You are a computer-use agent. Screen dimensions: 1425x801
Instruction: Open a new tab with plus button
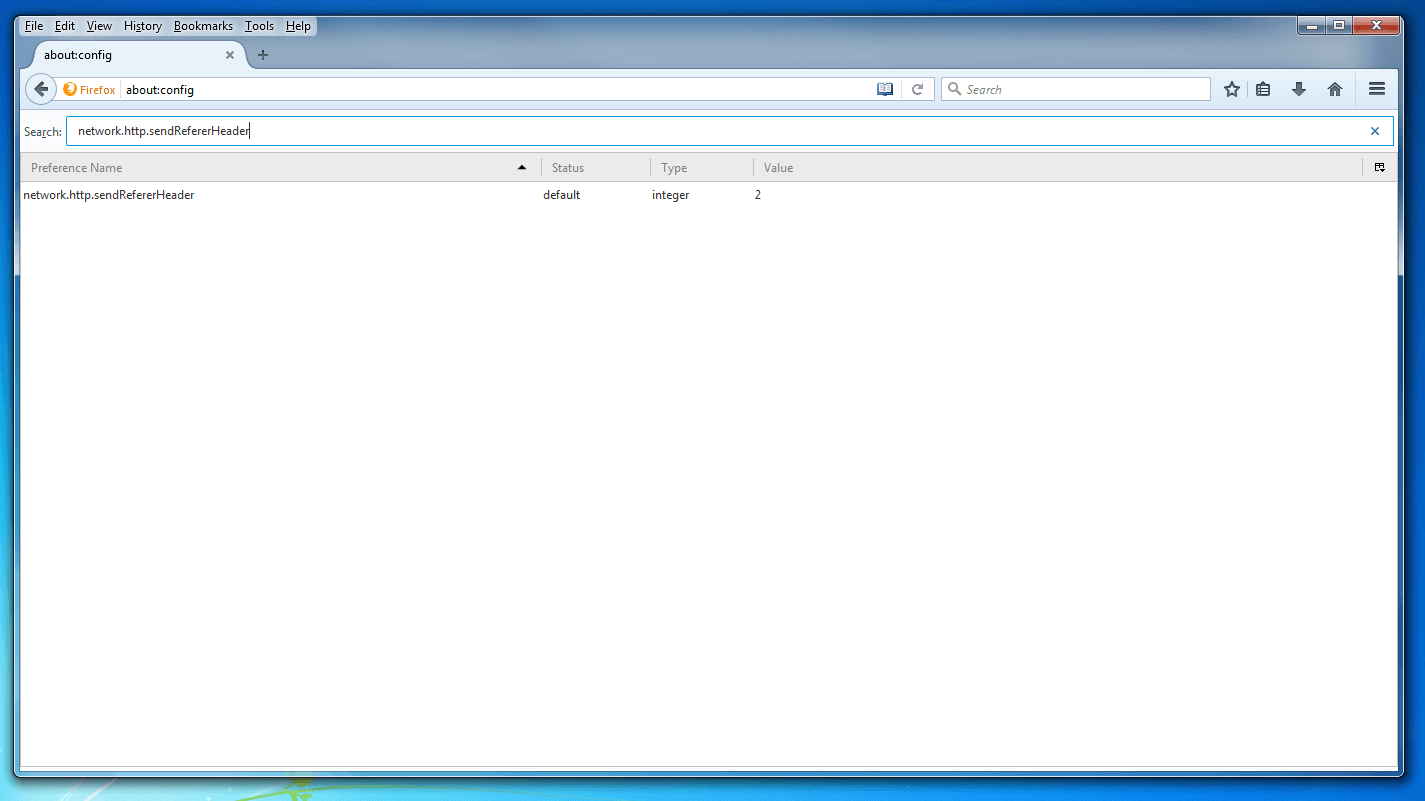(263, 55)
